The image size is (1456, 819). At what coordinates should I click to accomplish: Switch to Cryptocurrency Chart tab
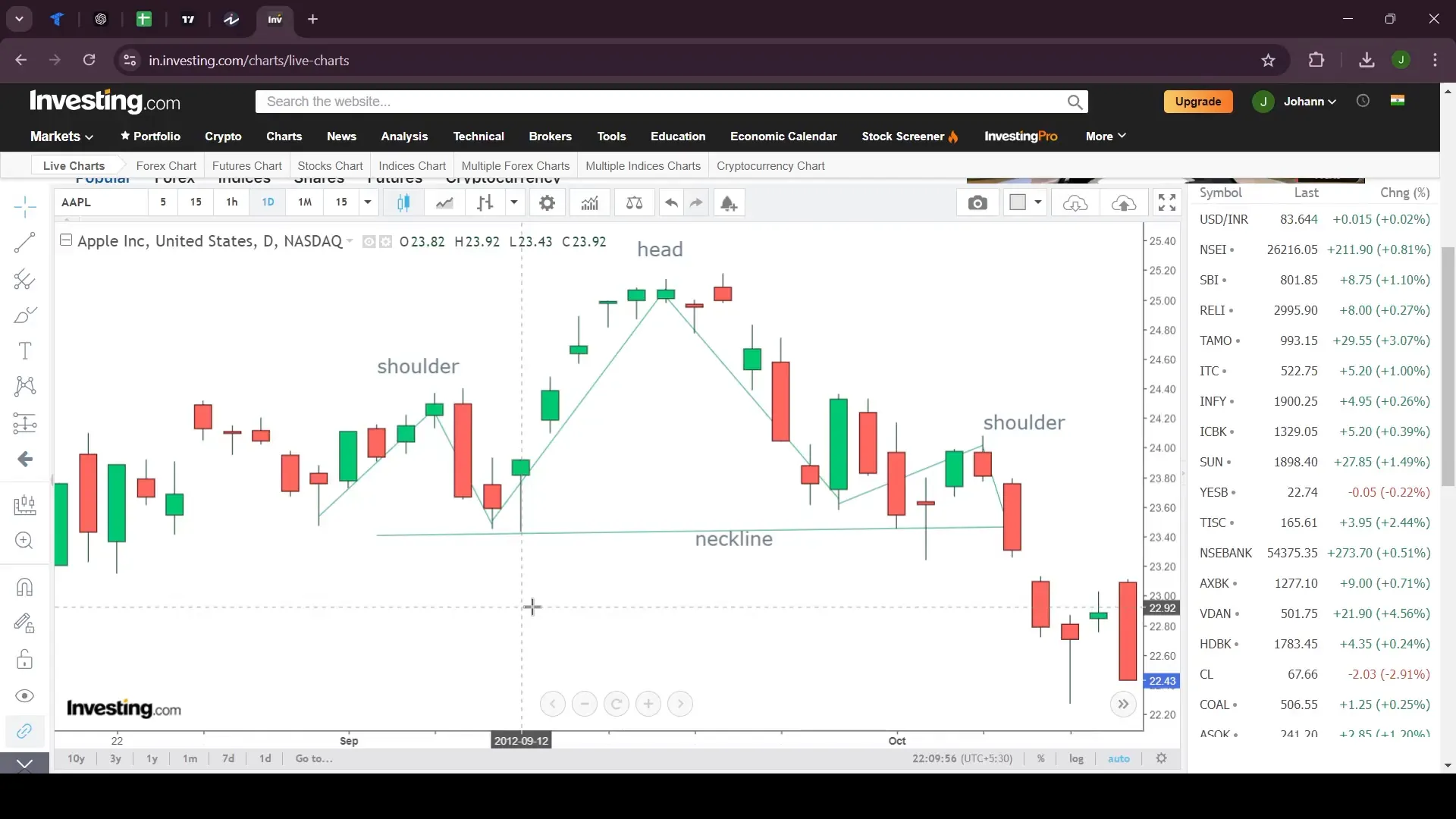tap(770, 166)
